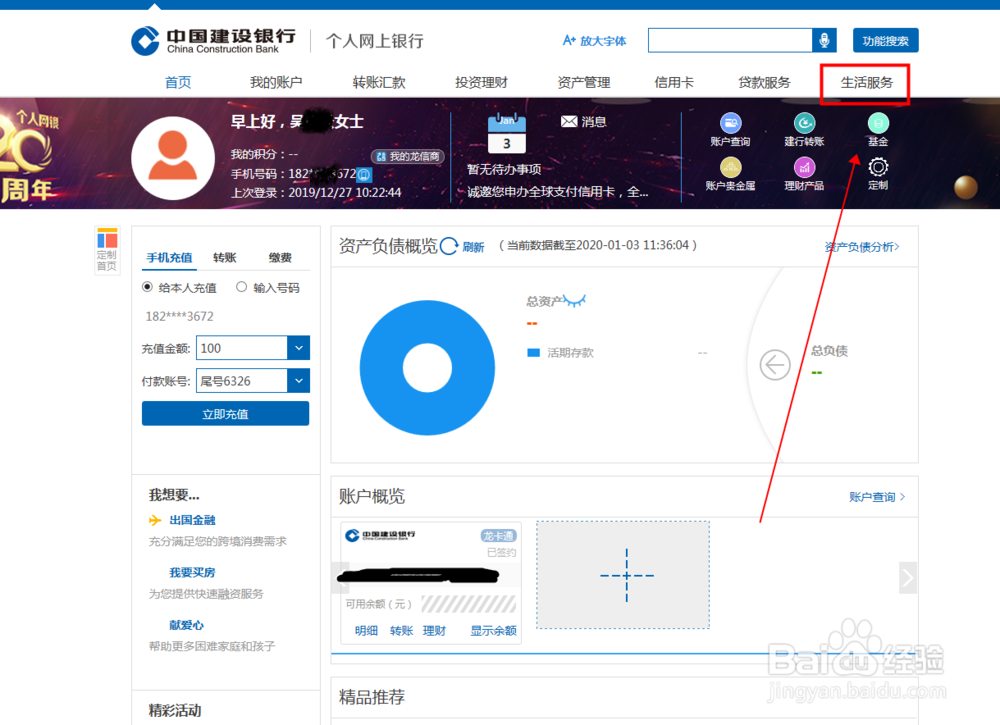This screenshot has height=725, width=1000.
Task: Click the blue donut asset chart
Action: [427, 368]
